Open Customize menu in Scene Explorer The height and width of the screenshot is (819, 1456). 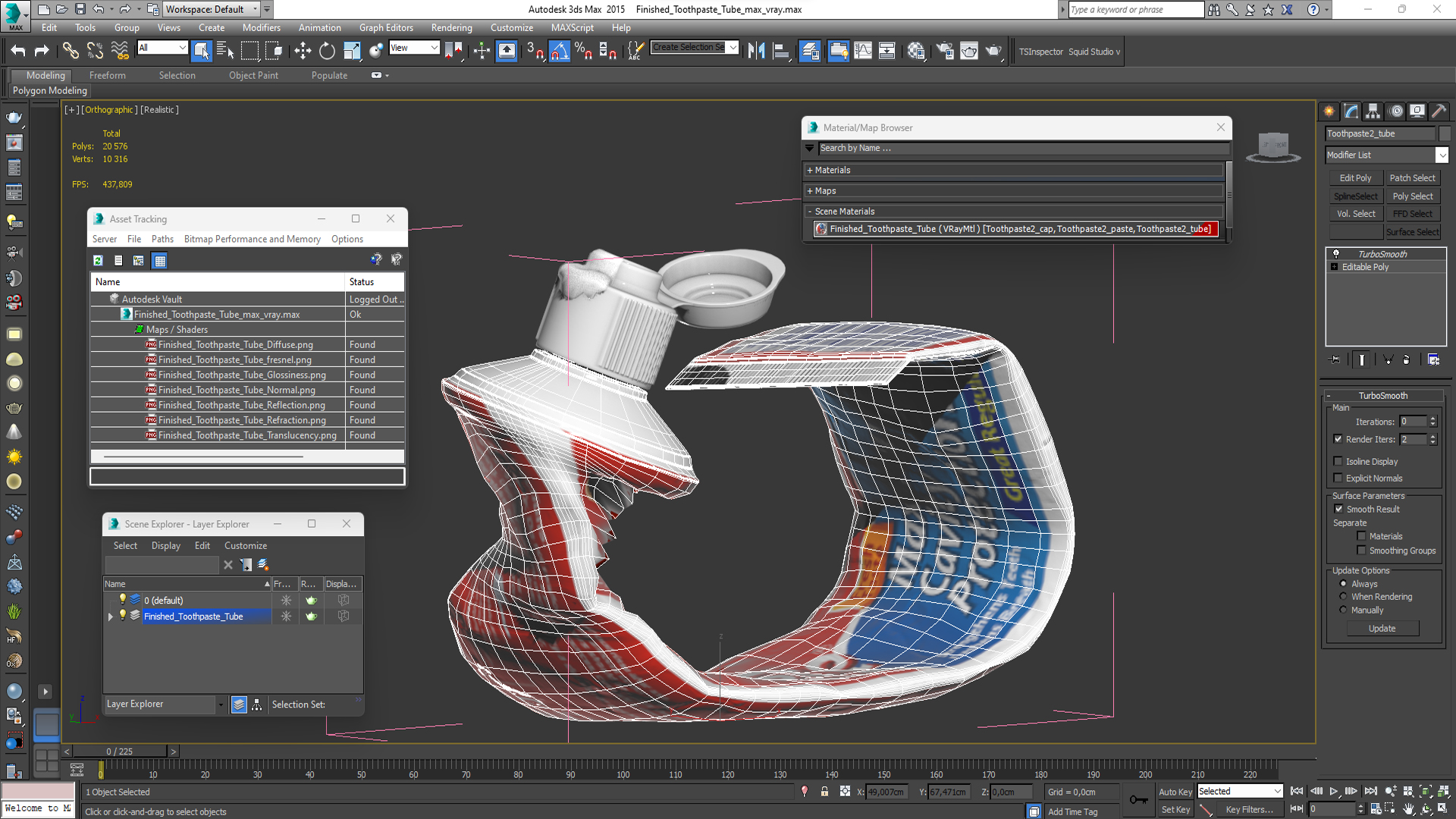click(x=246, y=545)
